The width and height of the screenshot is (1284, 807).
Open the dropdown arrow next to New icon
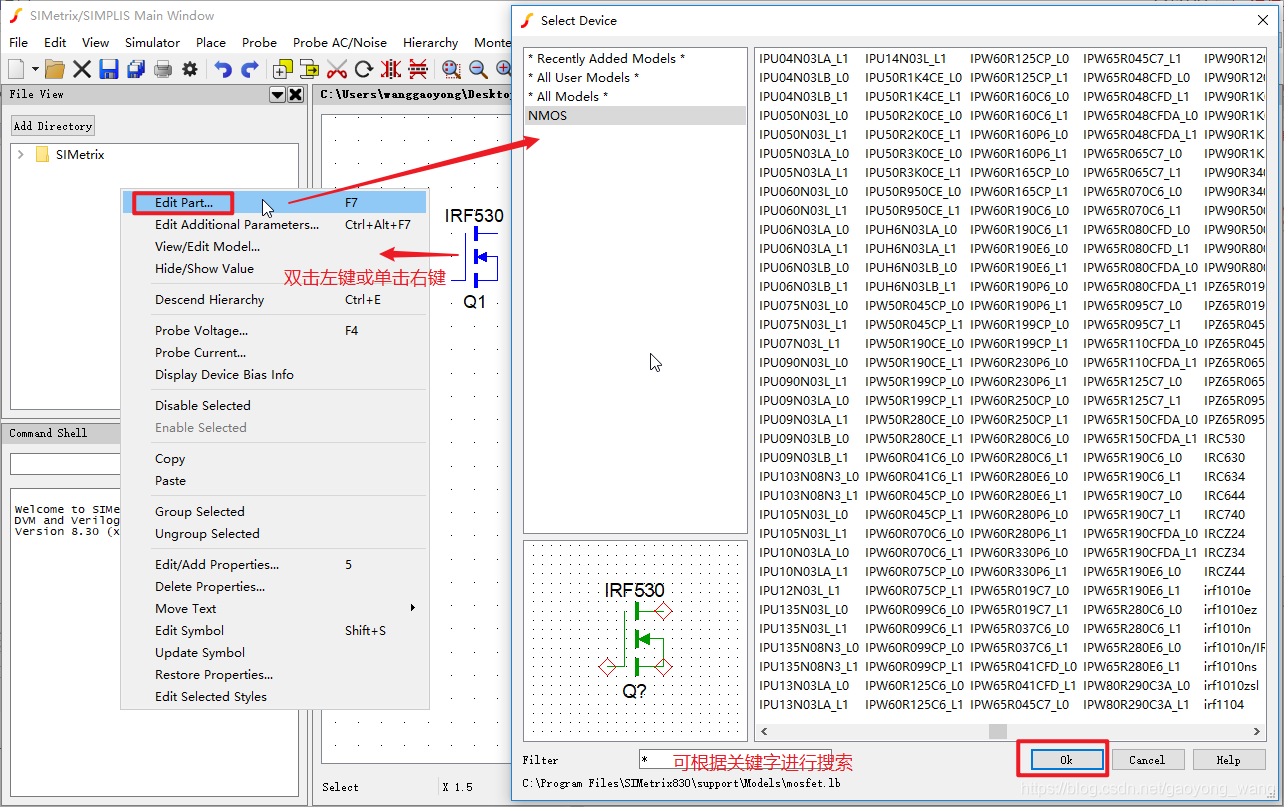(35, 69)
